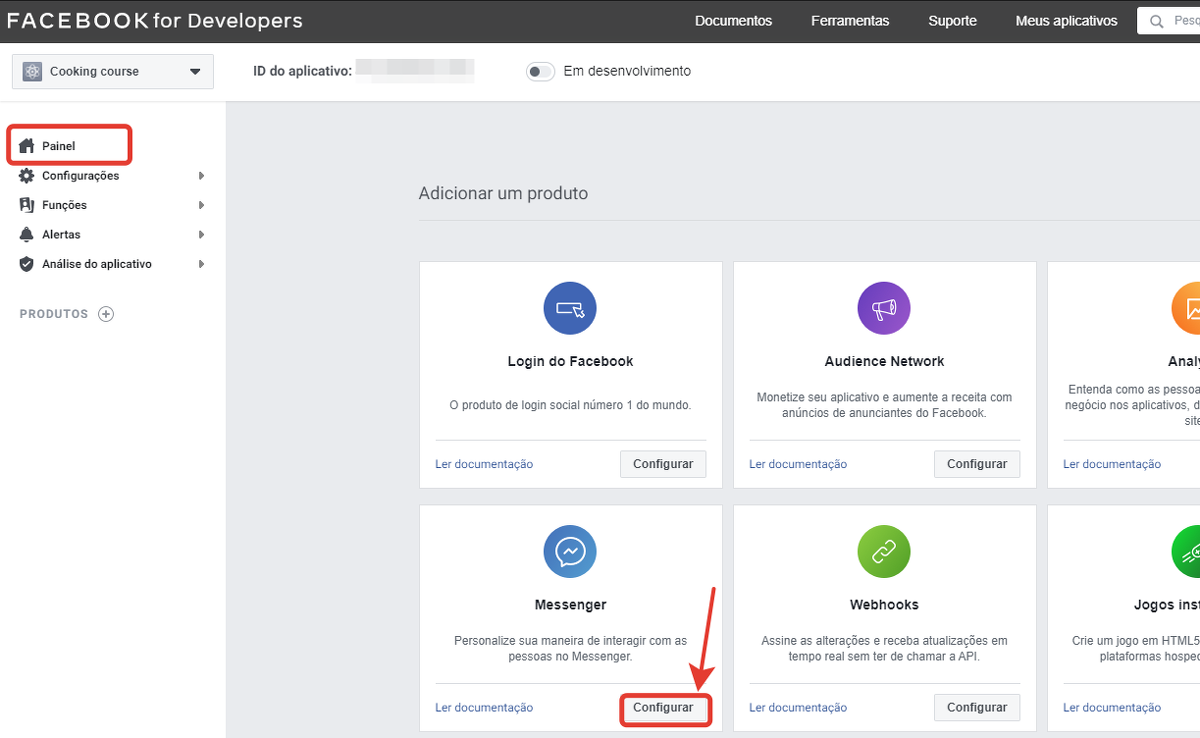Click the Audience Network megaphone icon
1200x738 pixels.
pyautogui.click(x=884, y=308)
